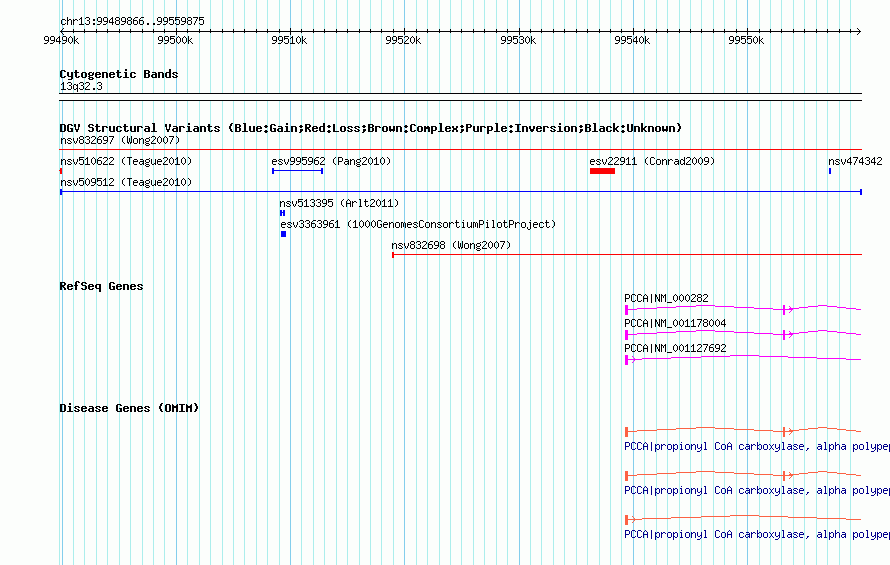Click the first exon block of PCCA|NM_000282
This screenshot has width=890, height=565.
626,309
